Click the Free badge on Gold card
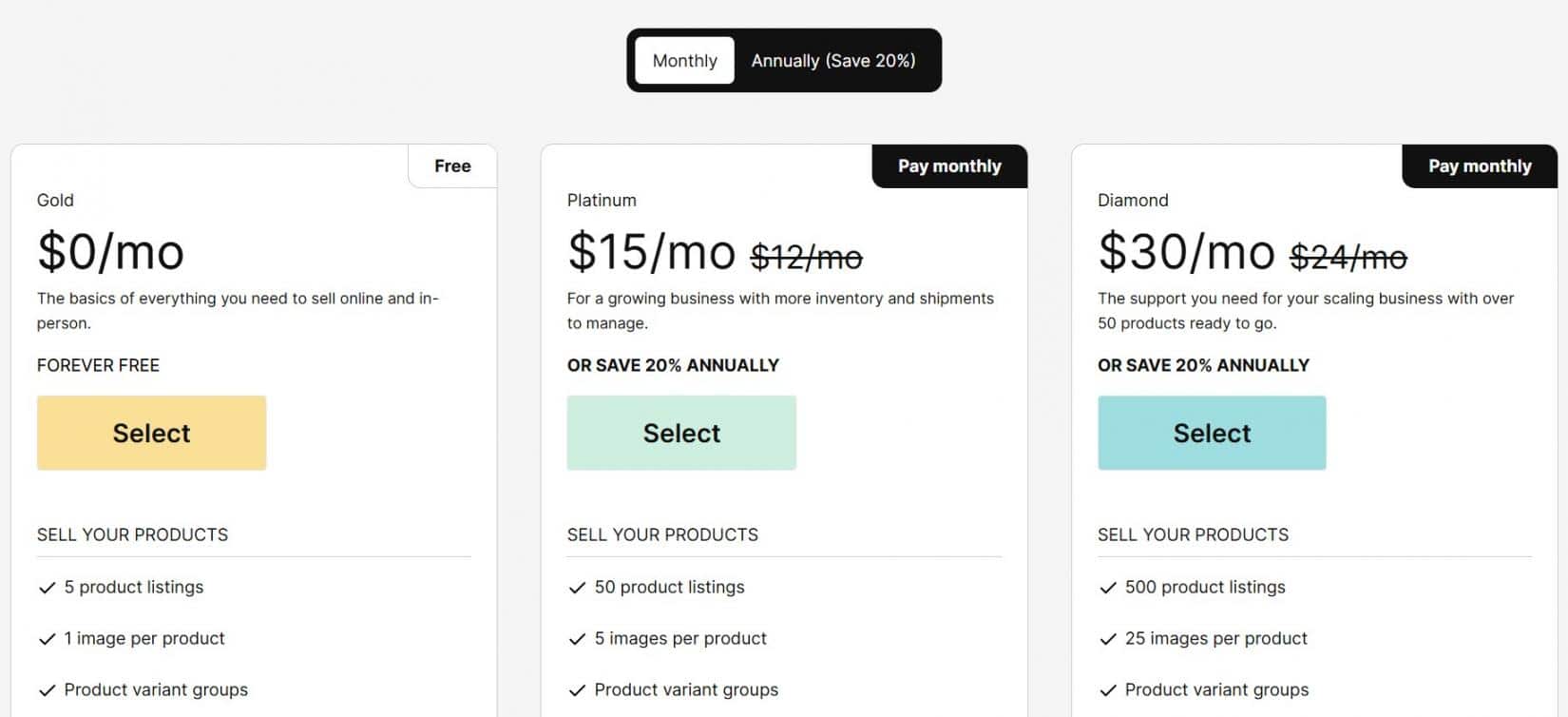This screenshot has height=717, width=1568. pyautogui.click(x=452, y=166)
